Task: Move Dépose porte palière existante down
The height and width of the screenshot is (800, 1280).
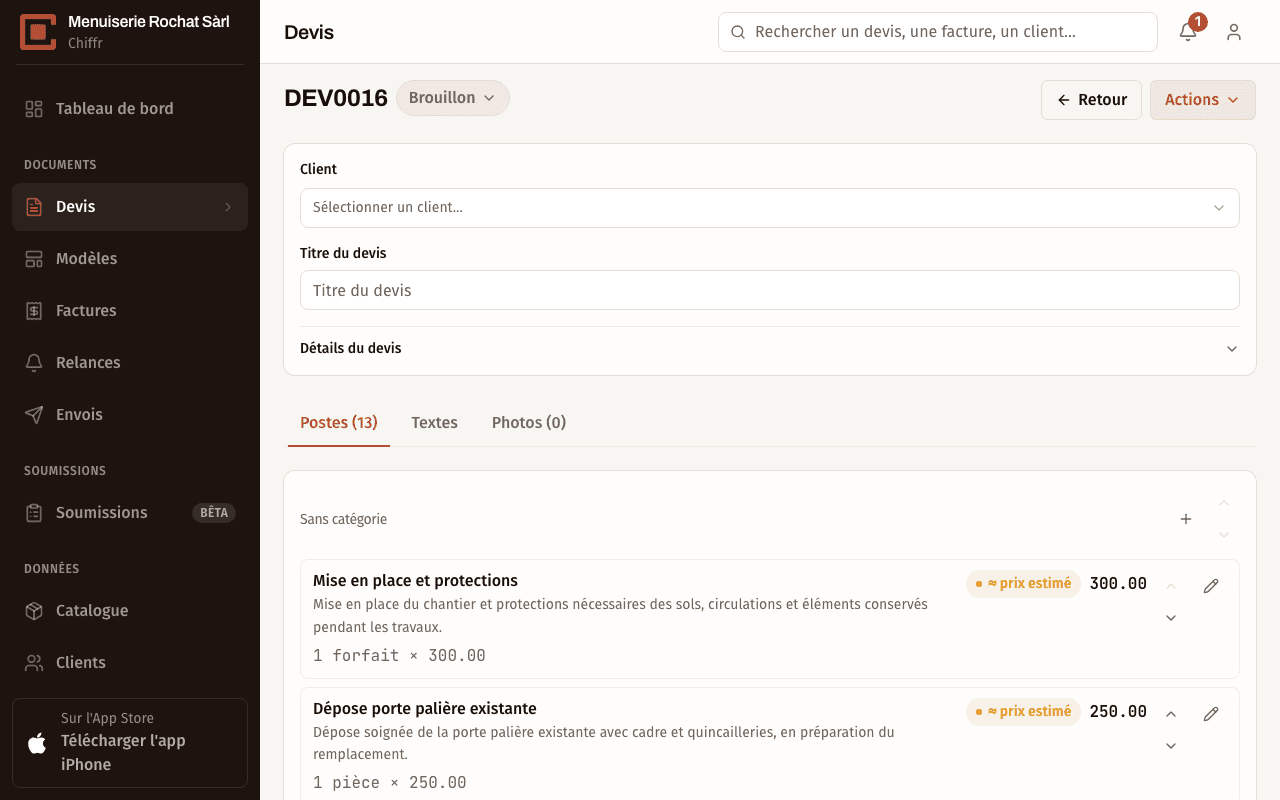Action: 1171,746
